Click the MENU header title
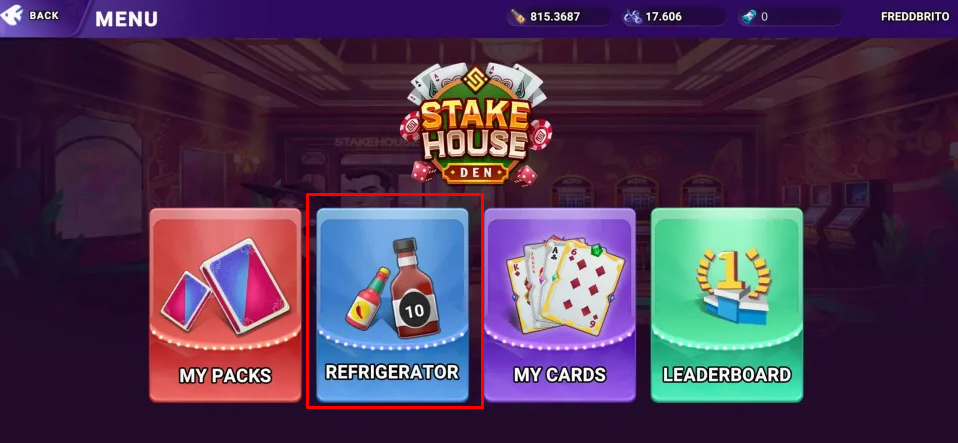Screen dimensions: 958x443 point(126,19)
